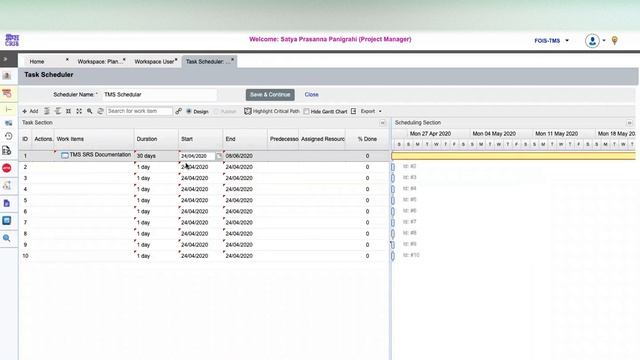Check the Hide Gantt Chart checkbox
The image size is (640, 360).
pos(306,111)
